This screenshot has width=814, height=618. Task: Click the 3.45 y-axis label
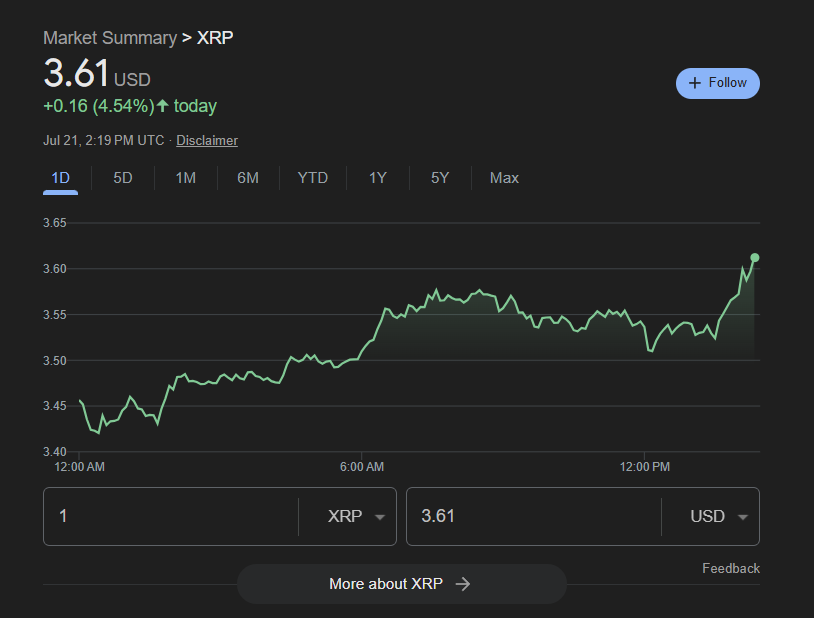55,406
